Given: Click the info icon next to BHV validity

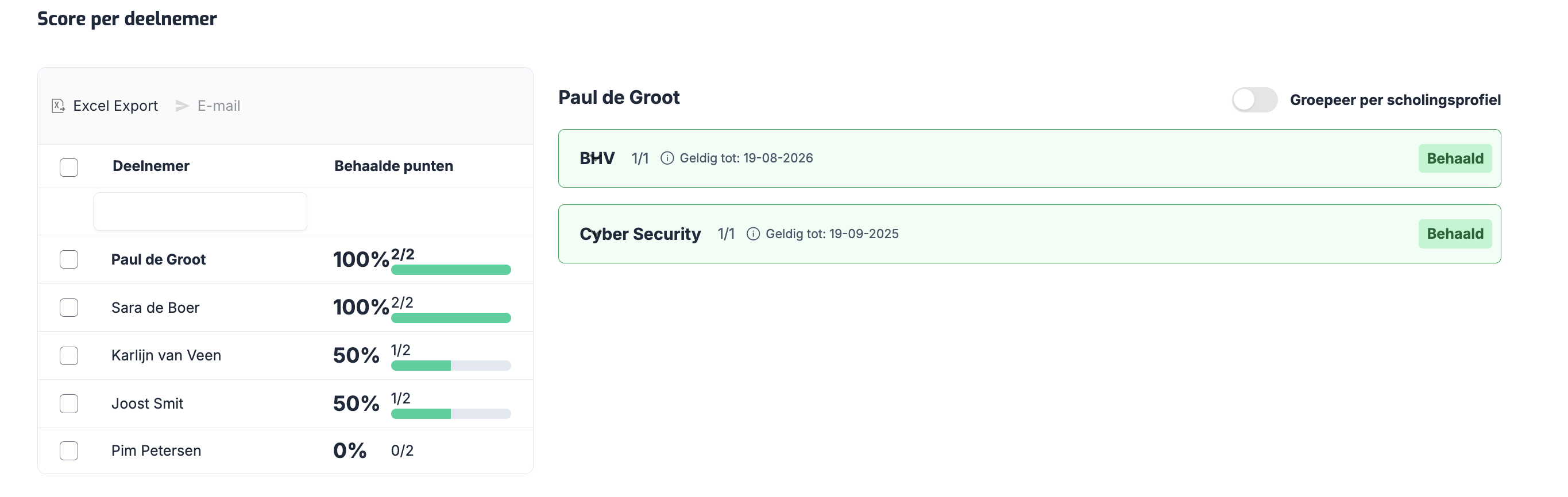Looking at the screenshot, I should (667, 158).
